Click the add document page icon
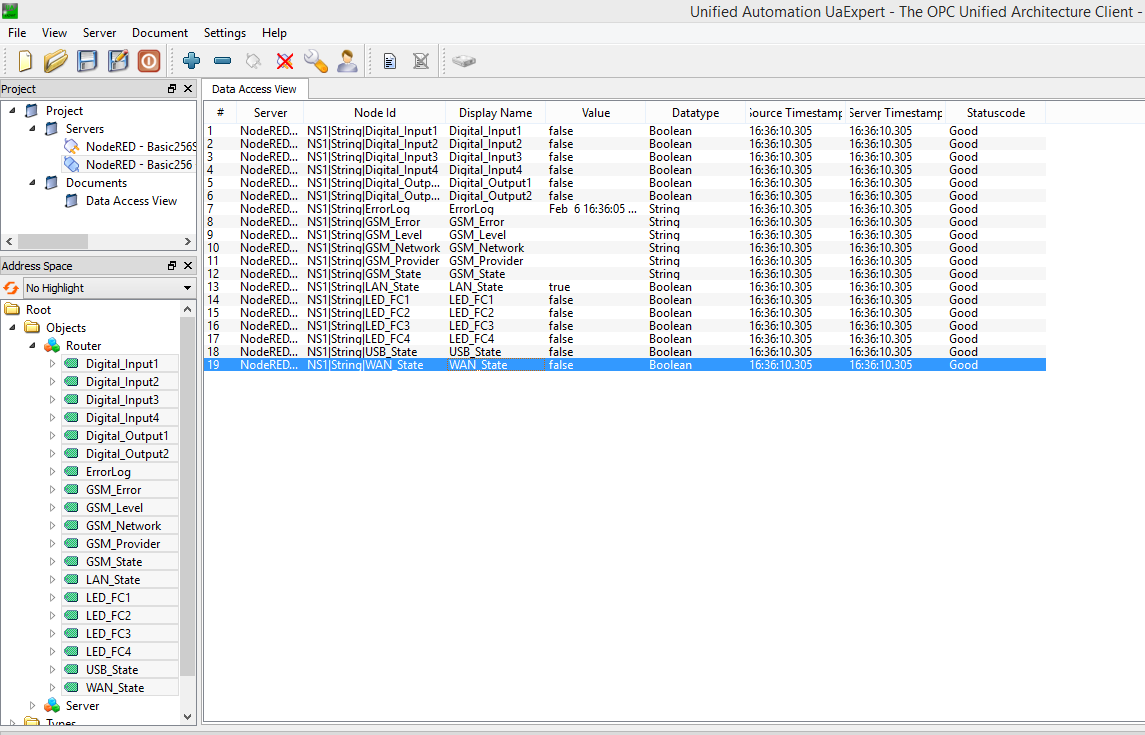This screenshot has width=1145, height=735. coord(390,61)
